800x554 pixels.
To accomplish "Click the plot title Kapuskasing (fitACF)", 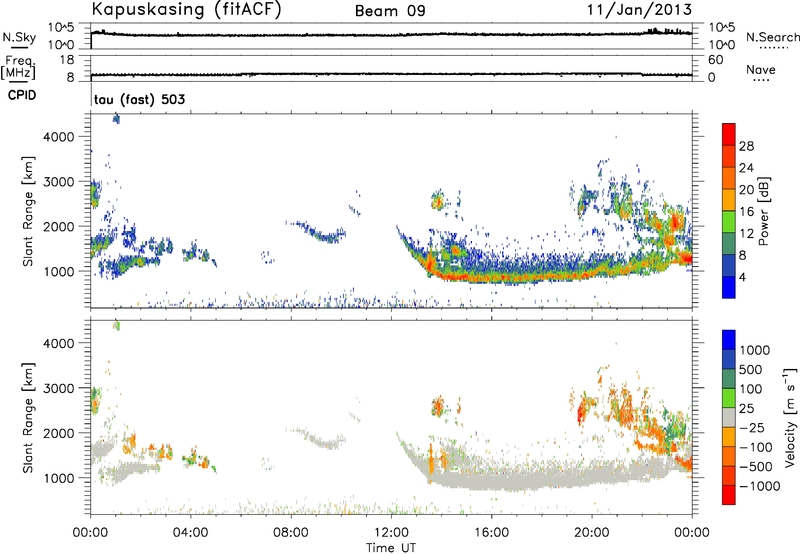I will point(186,10).
